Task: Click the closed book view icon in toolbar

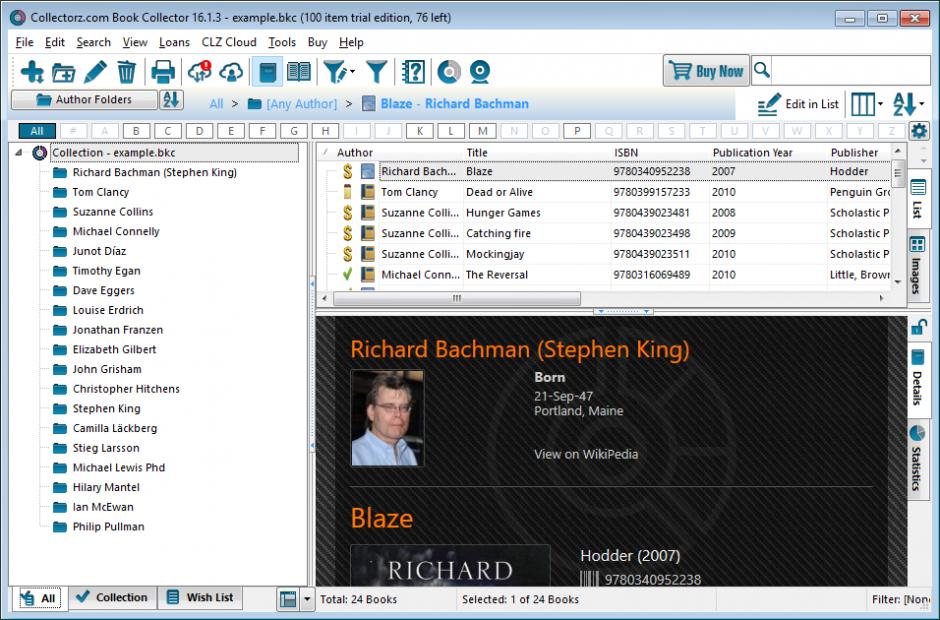Action: point(268,72)
